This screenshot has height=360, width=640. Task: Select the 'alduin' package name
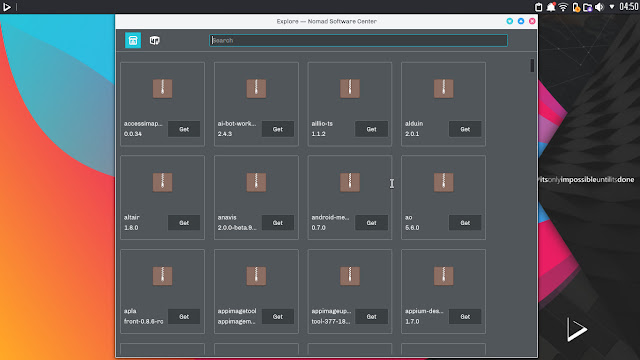click(x=414, y=124)
